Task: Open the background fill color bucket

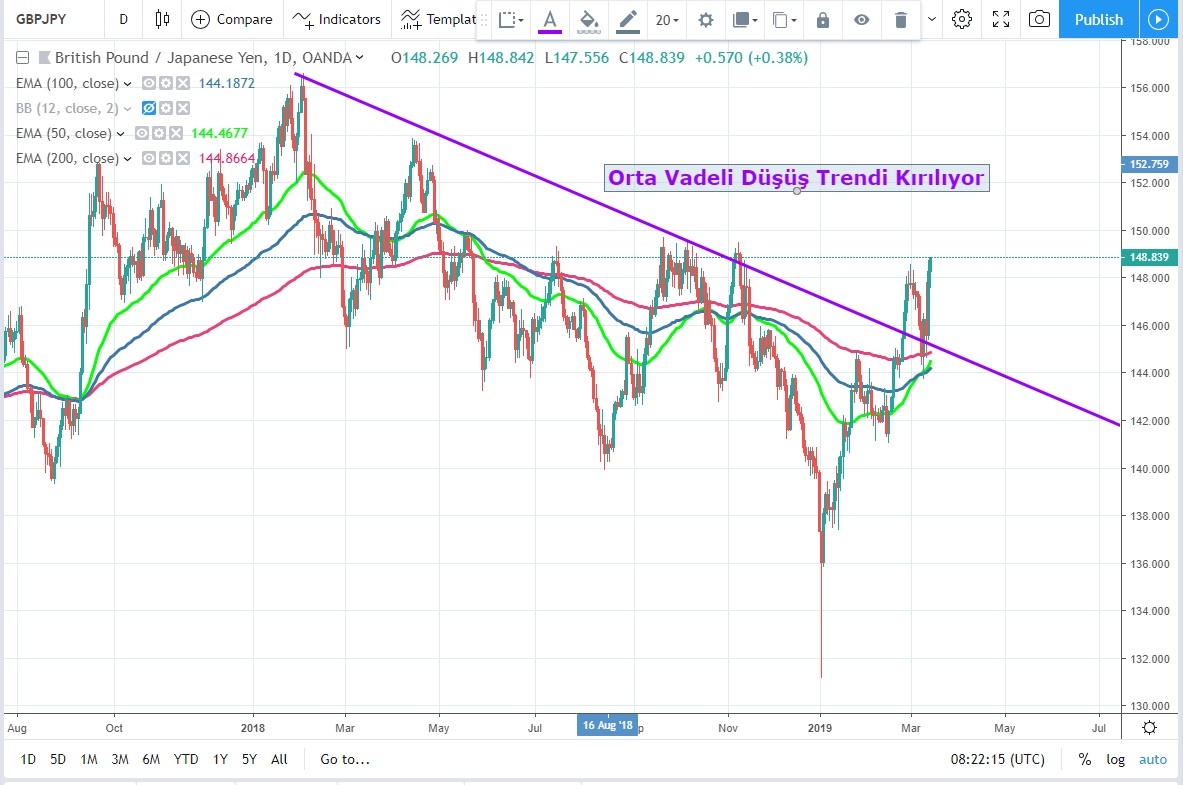Action: (x=588, y=20)
